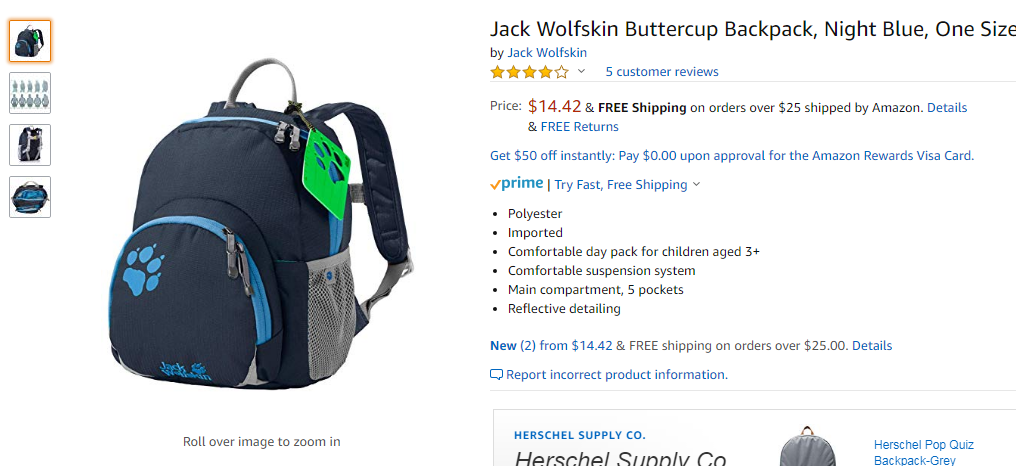The width and height of the screenshot is (1016, 466).
Task: Open the Herschel Pop Quiz Backpack-Grey link
Action: [923, 452]
